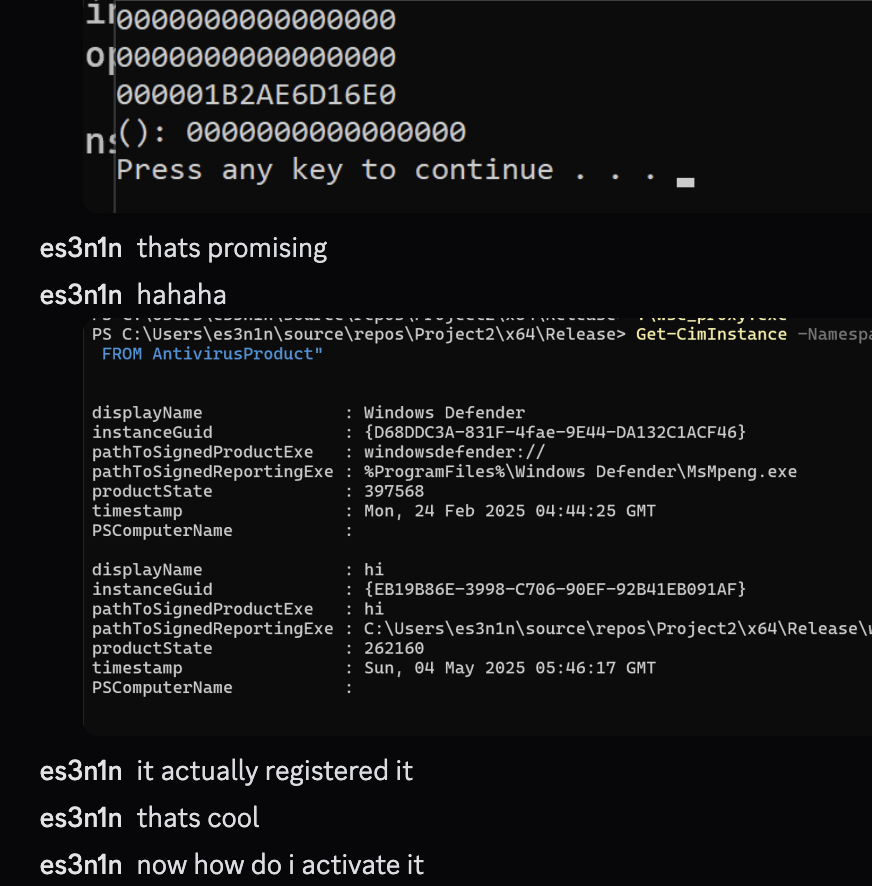Click es3n1n username beside 'hahaha'
The image size is (872, 886).
[x=81, y=296]
